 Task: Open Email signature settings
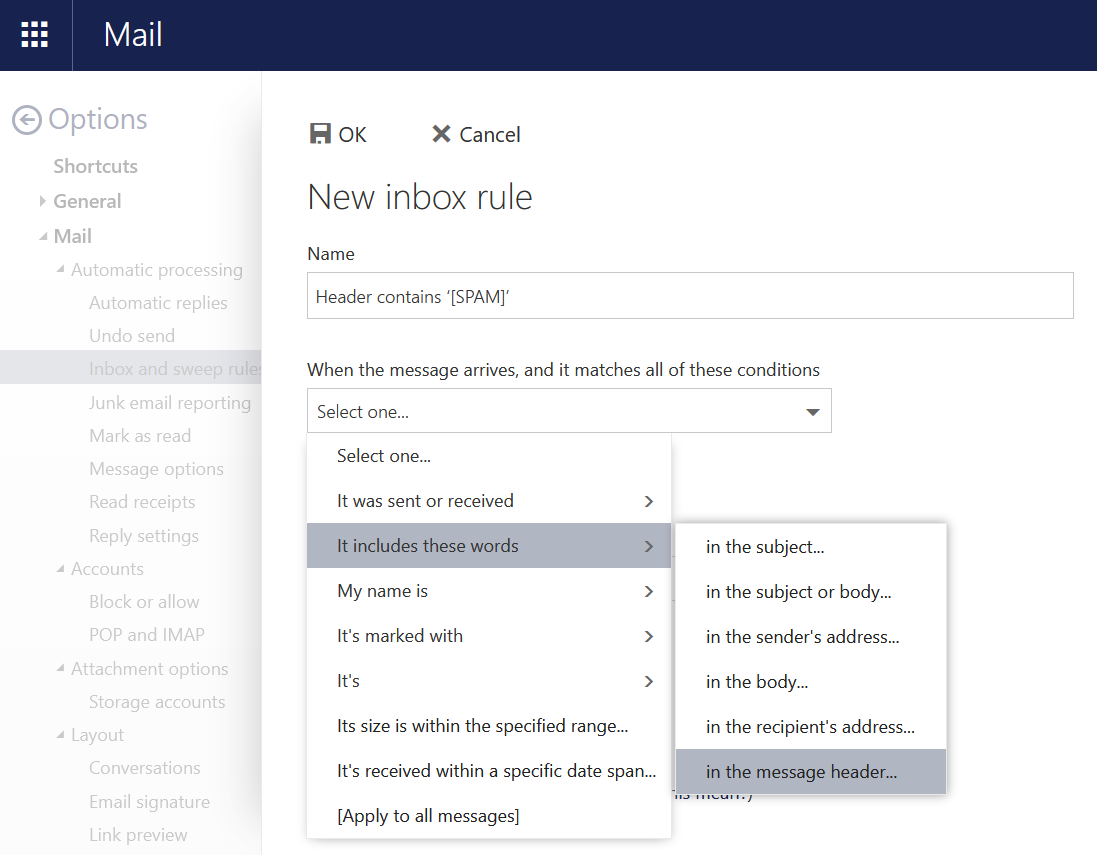(x=149, y=802)
